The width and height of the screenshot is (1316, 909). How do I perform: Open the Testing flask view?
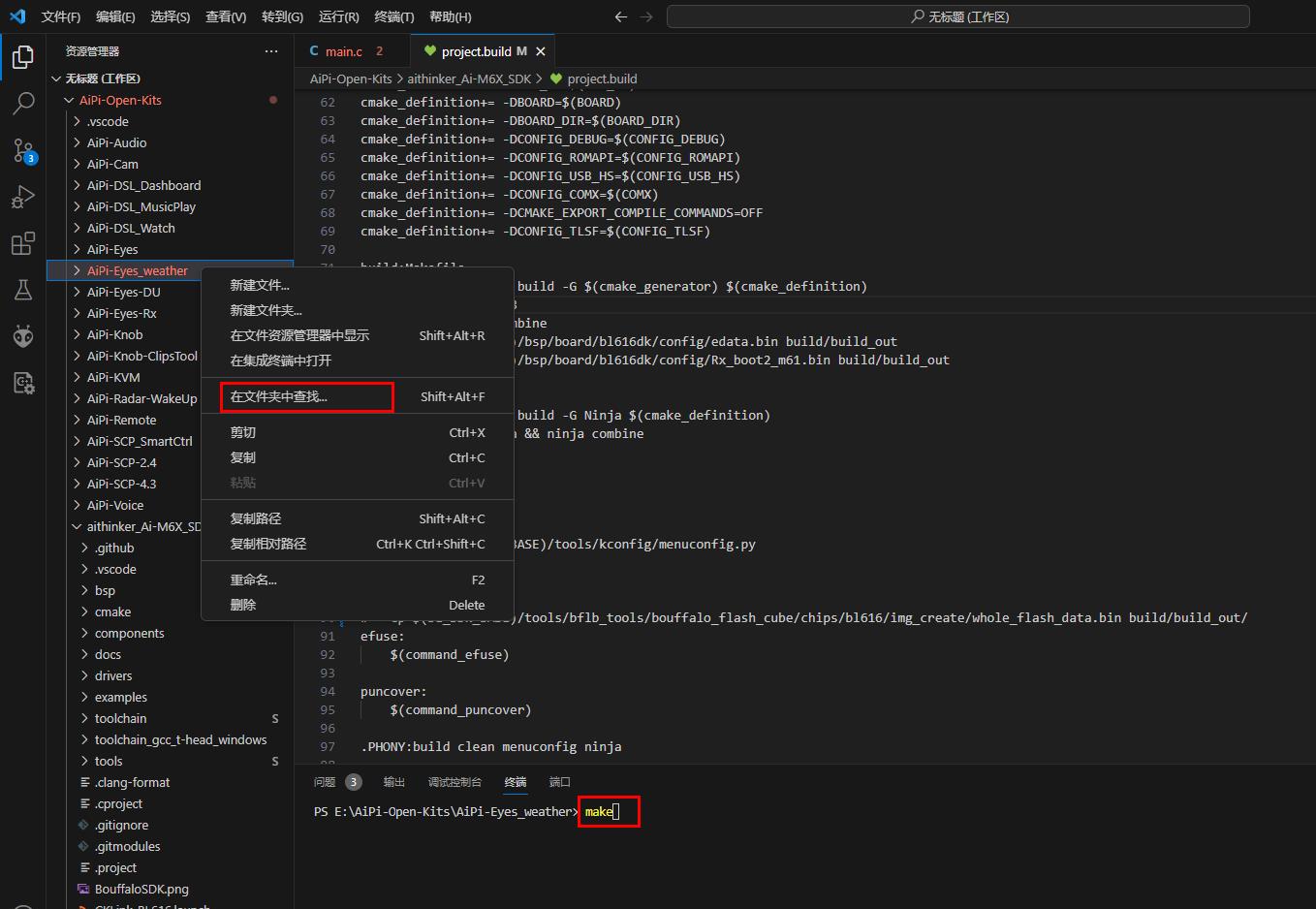tap(23, 290)
